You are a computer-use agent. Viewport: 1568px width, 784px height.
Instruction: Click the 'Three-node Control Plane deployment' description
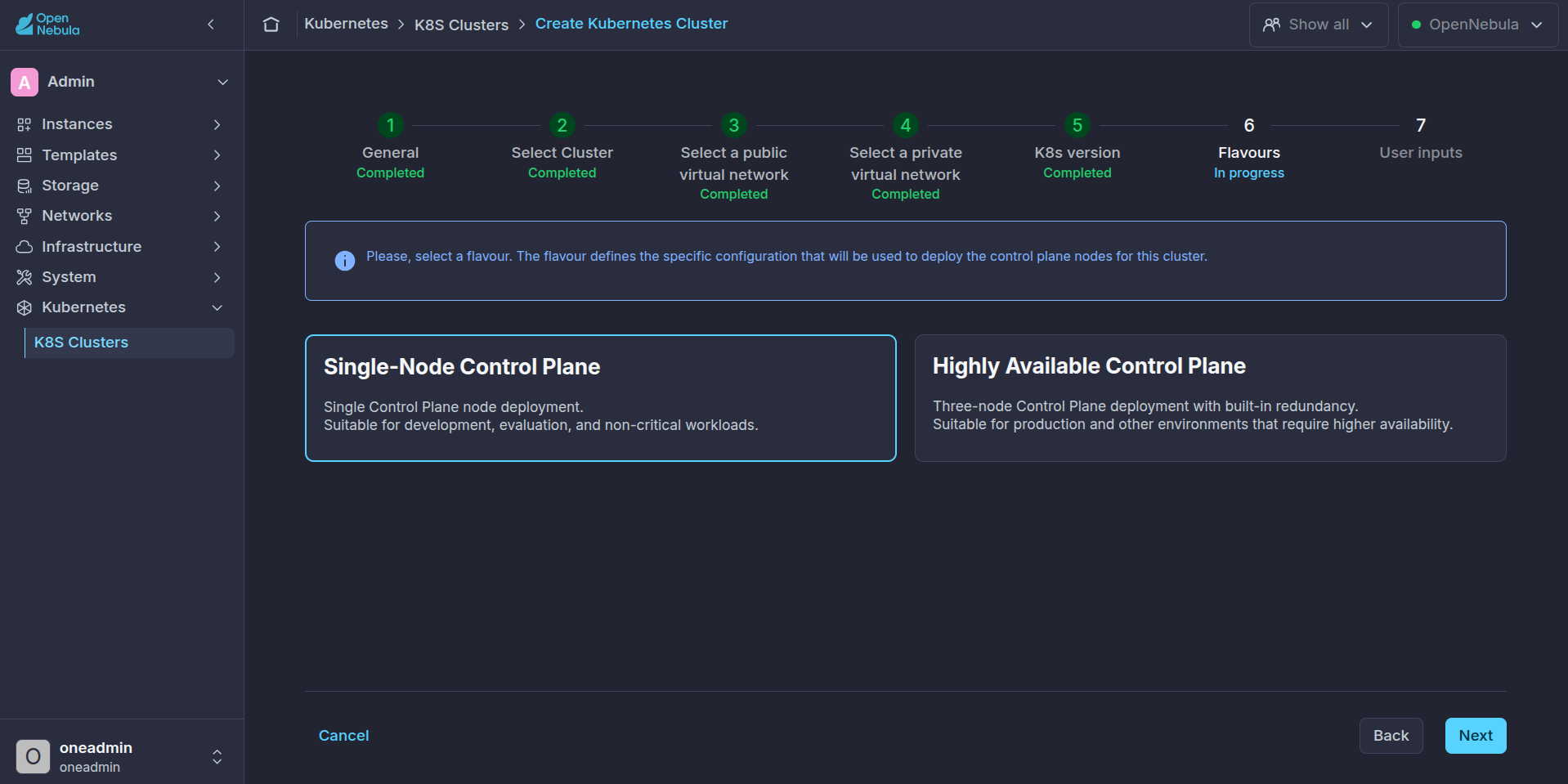1145,406
